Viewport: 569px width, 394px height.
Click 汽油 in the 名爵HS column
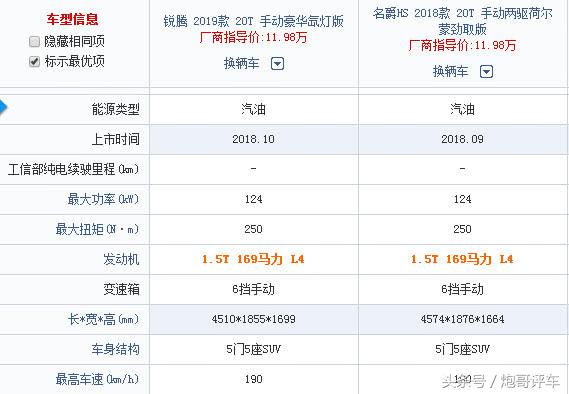coord(462,109)
